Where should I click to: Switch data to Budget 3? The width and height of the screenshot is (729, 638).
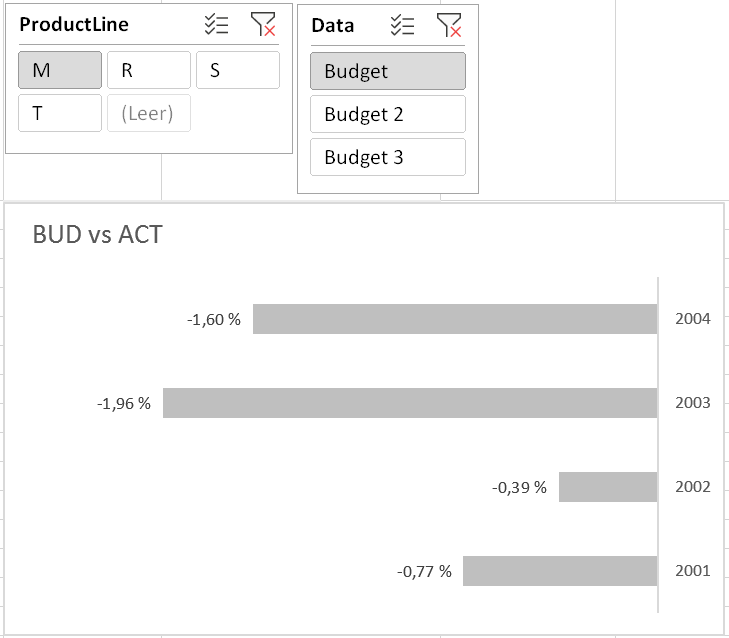pos(387,157)
